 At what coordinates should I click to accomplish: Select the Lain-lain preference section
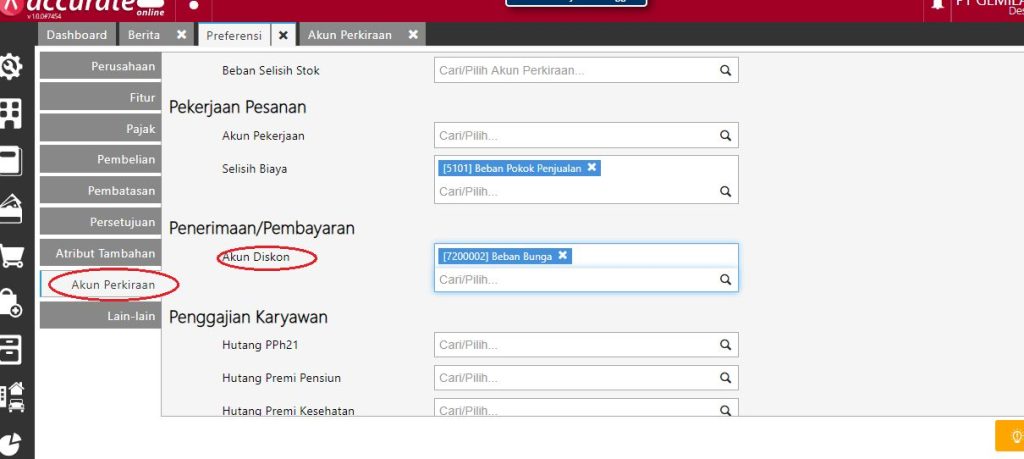100,316
